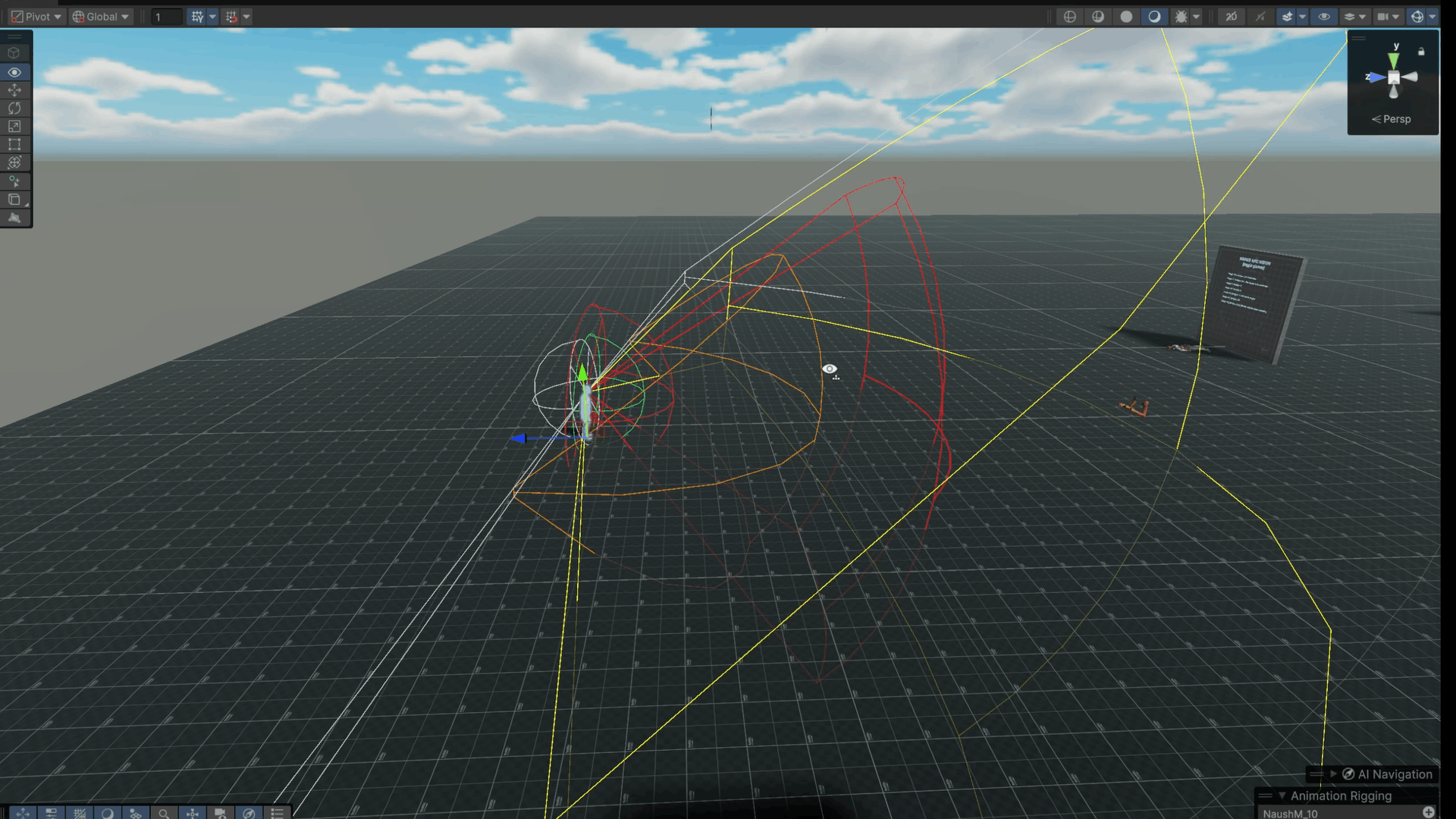Toggle scene effects (skybox, fog) button
Viewport: 1456px width, 819px height.
pyautogui.click(x=1287, y=17)
